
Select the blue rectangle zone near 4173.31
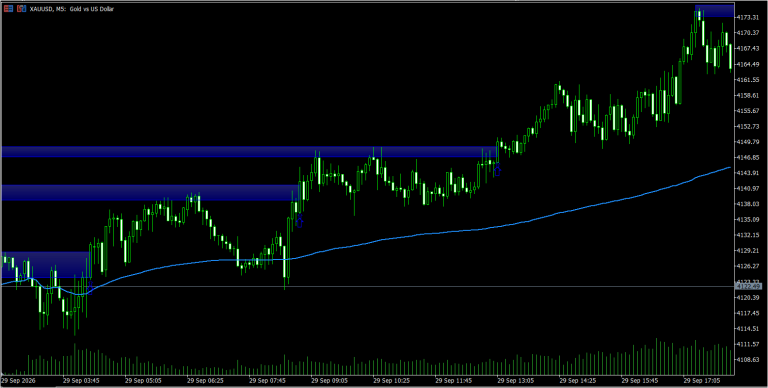714,10
